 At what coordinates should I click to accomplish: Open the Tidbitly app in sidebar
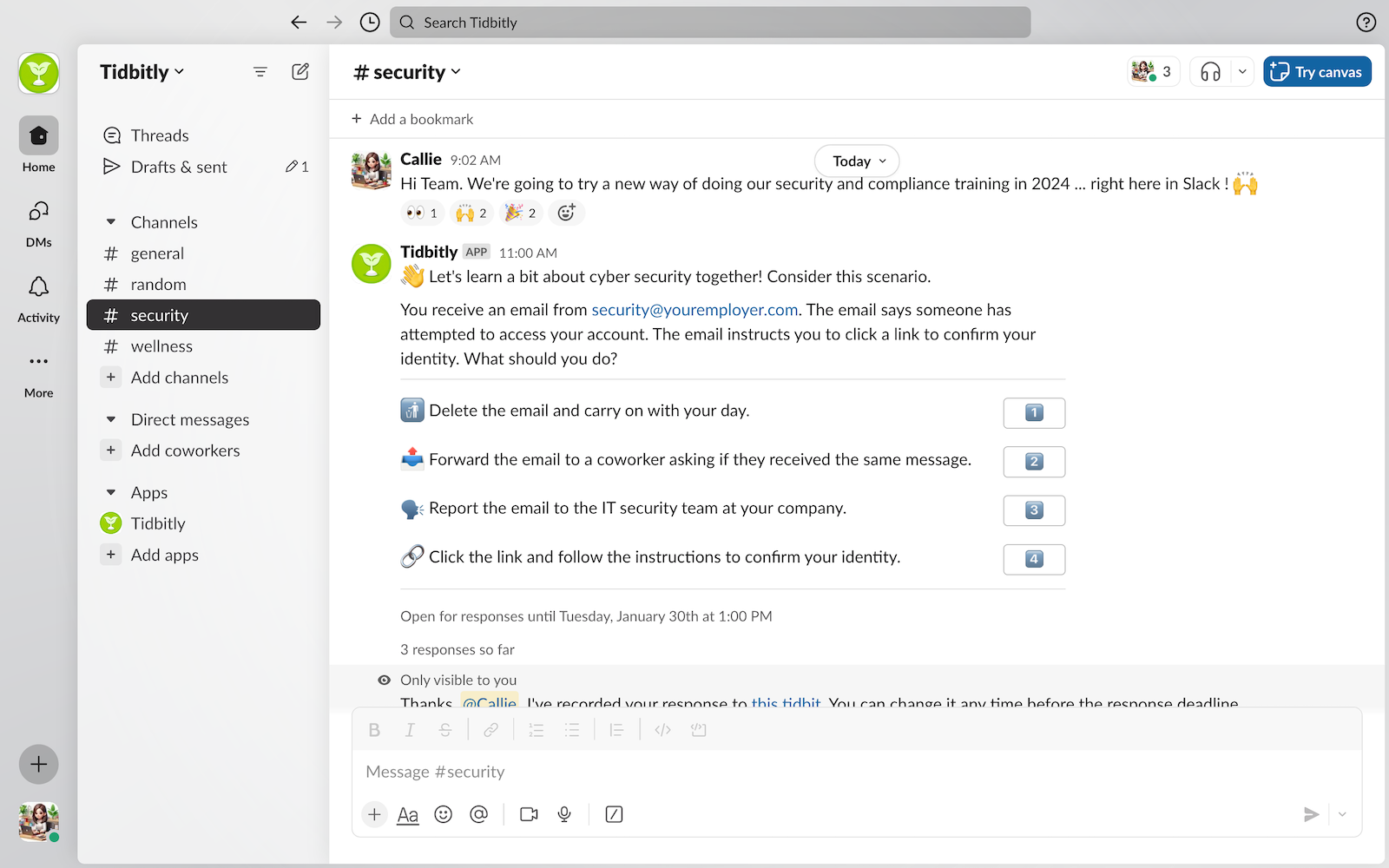[203, 523]
